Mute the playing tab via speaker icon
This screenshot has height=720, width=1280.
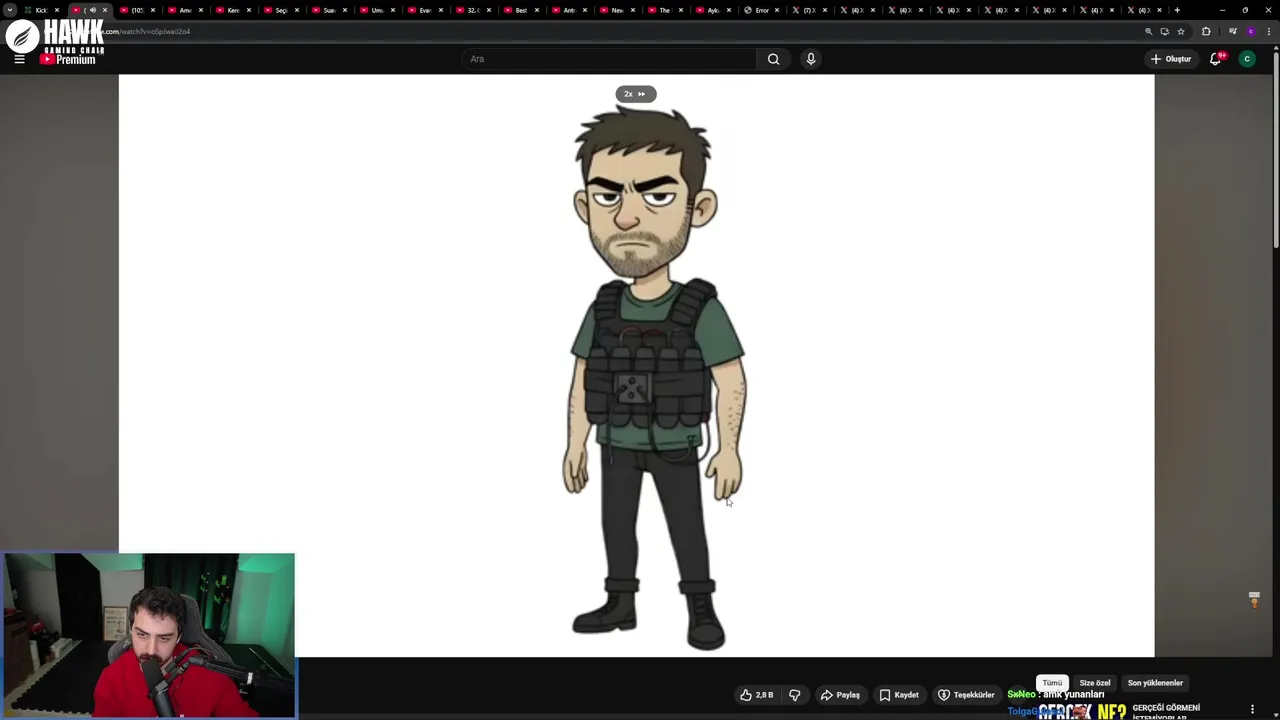click(x=93, y=10)
